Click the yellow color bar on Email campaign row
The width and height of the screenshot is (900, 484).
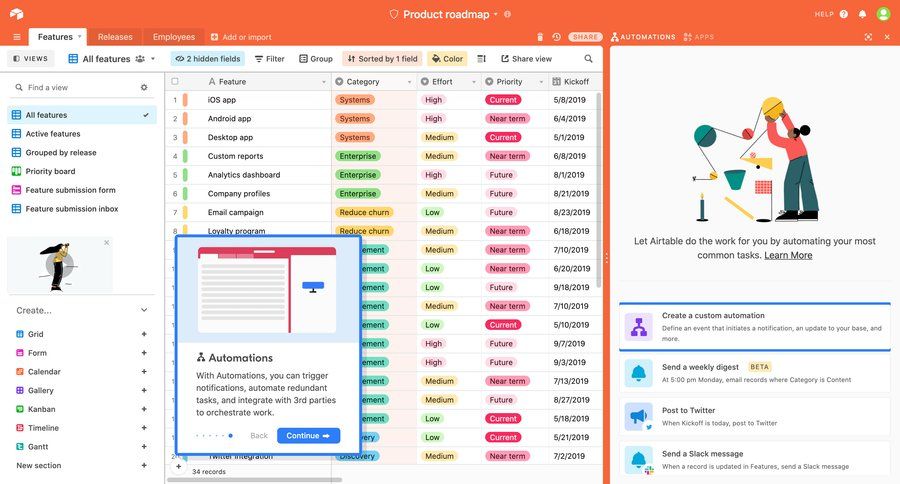coord(185,212)
